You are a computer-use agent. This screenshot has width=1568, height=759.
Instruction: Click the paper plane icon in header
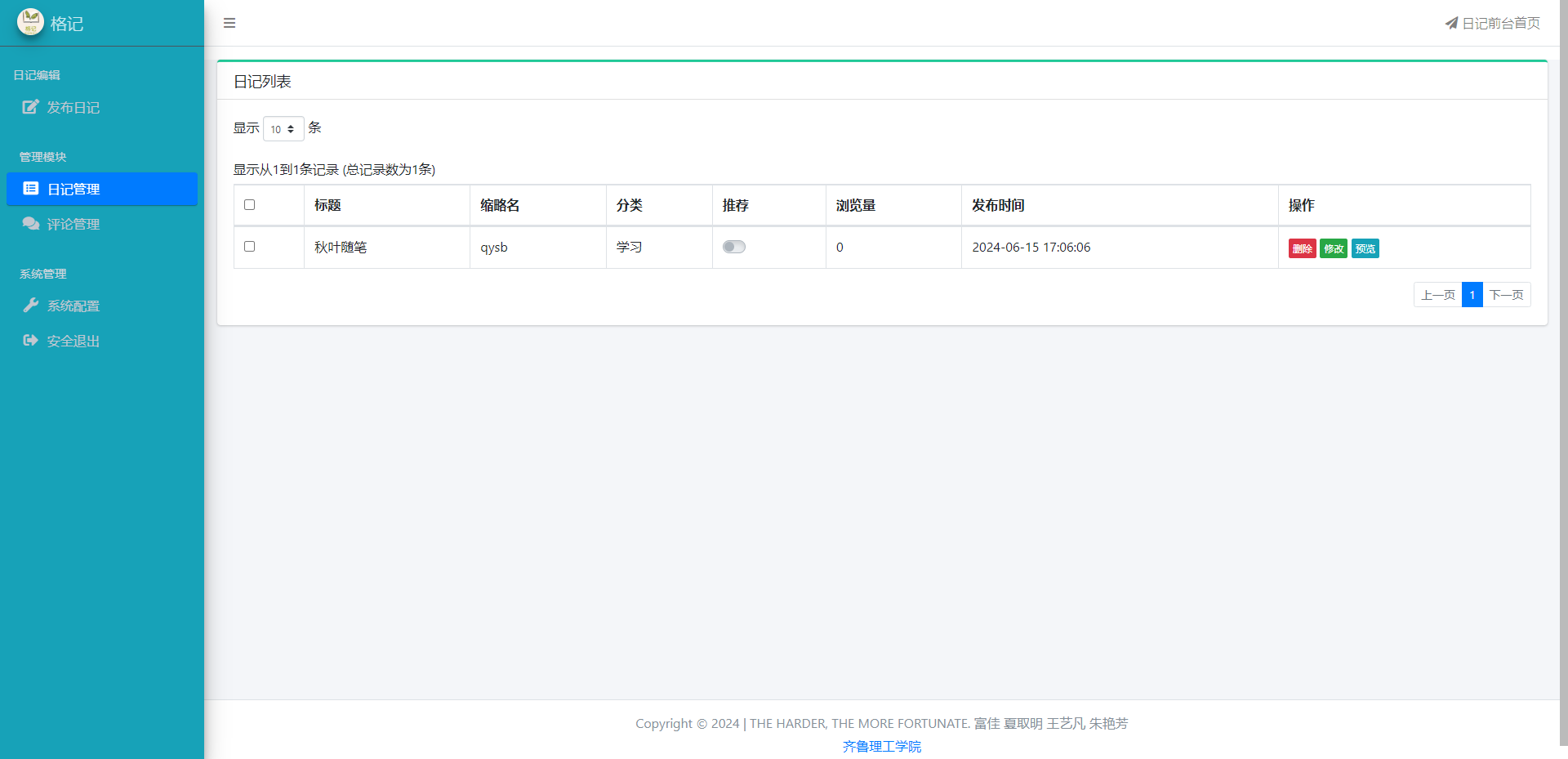(x=1451, y=23)
